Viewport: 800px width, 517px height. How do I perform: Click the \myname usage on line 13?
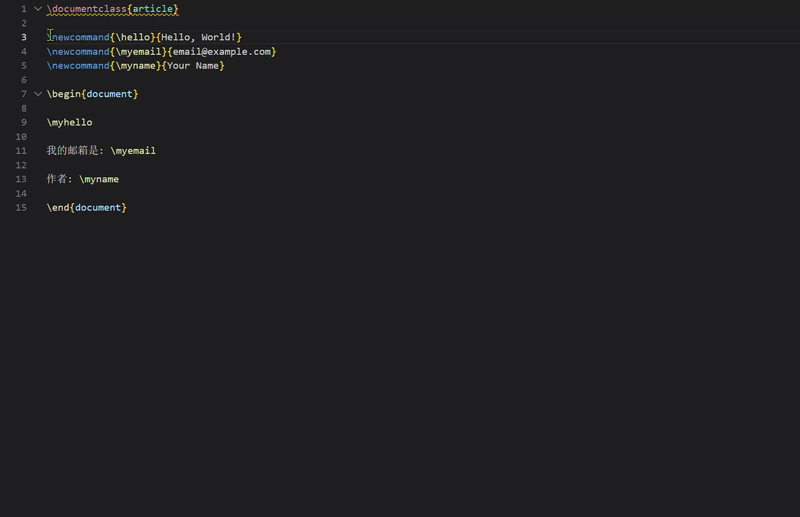99,179
